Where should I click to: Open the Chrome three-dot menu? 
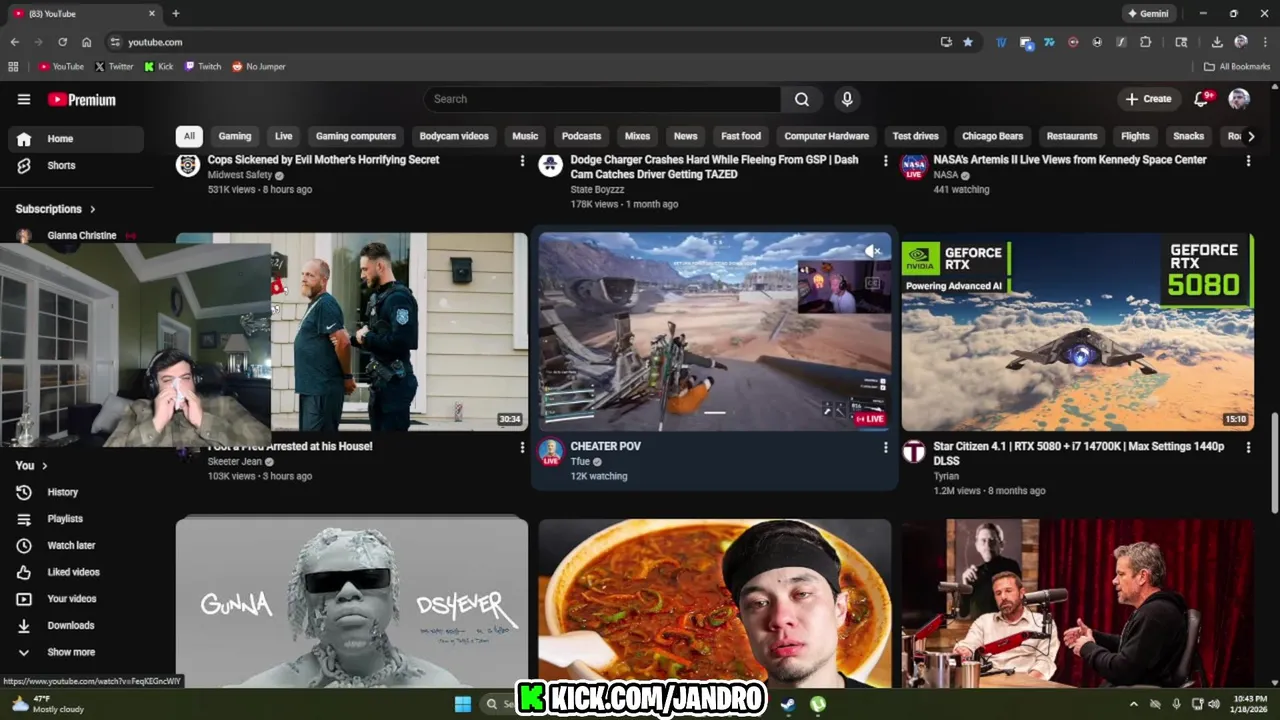tap(1264, 42)
